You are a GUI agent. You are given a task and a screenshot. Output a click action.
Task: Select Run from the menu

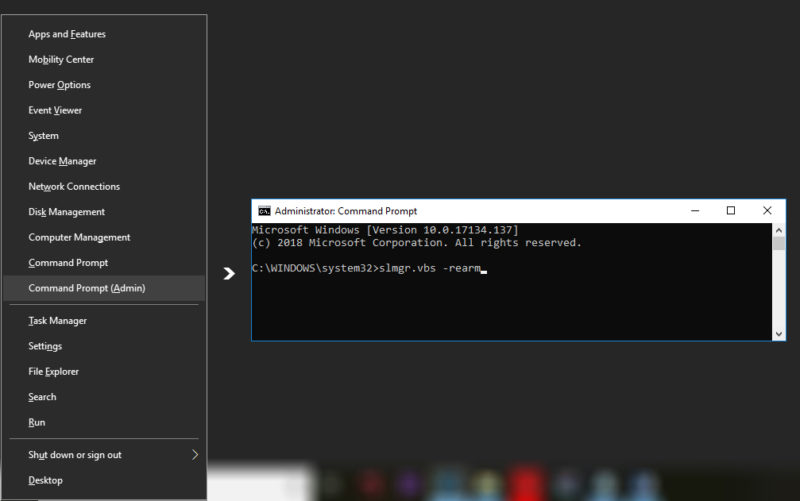(x=36, y=423)
